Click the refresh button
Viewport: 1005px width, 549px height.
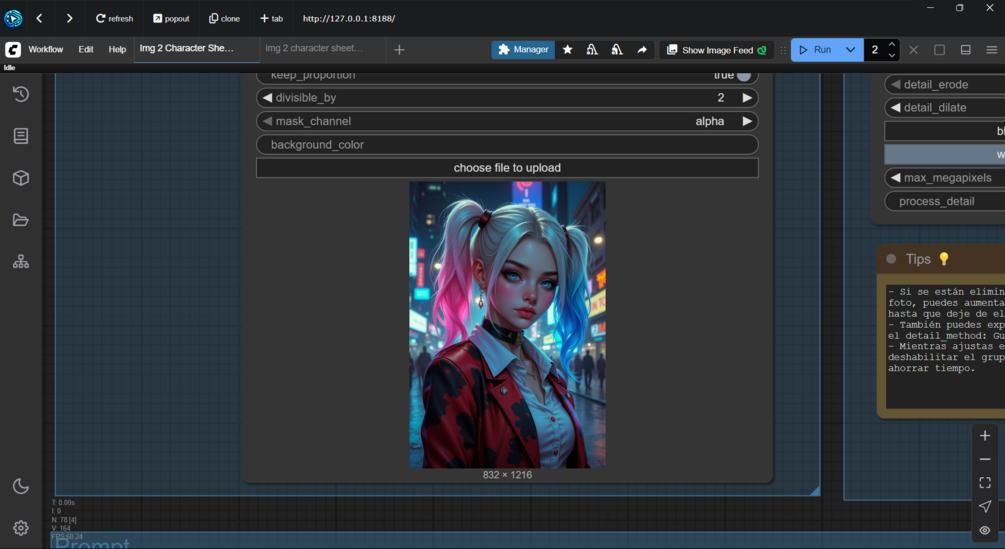(114, 19)
